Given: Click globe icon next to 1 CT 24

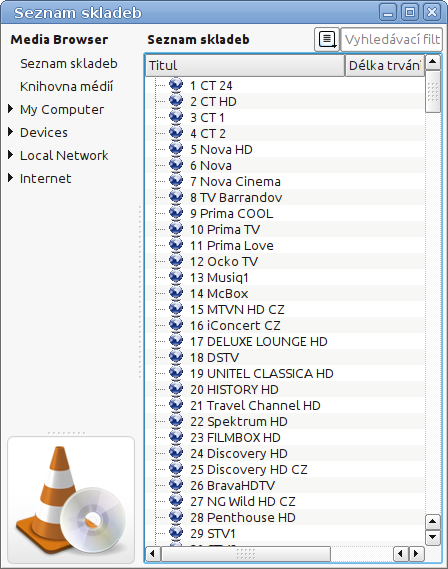Looking at the screenshot, I should tap(176, 84).
